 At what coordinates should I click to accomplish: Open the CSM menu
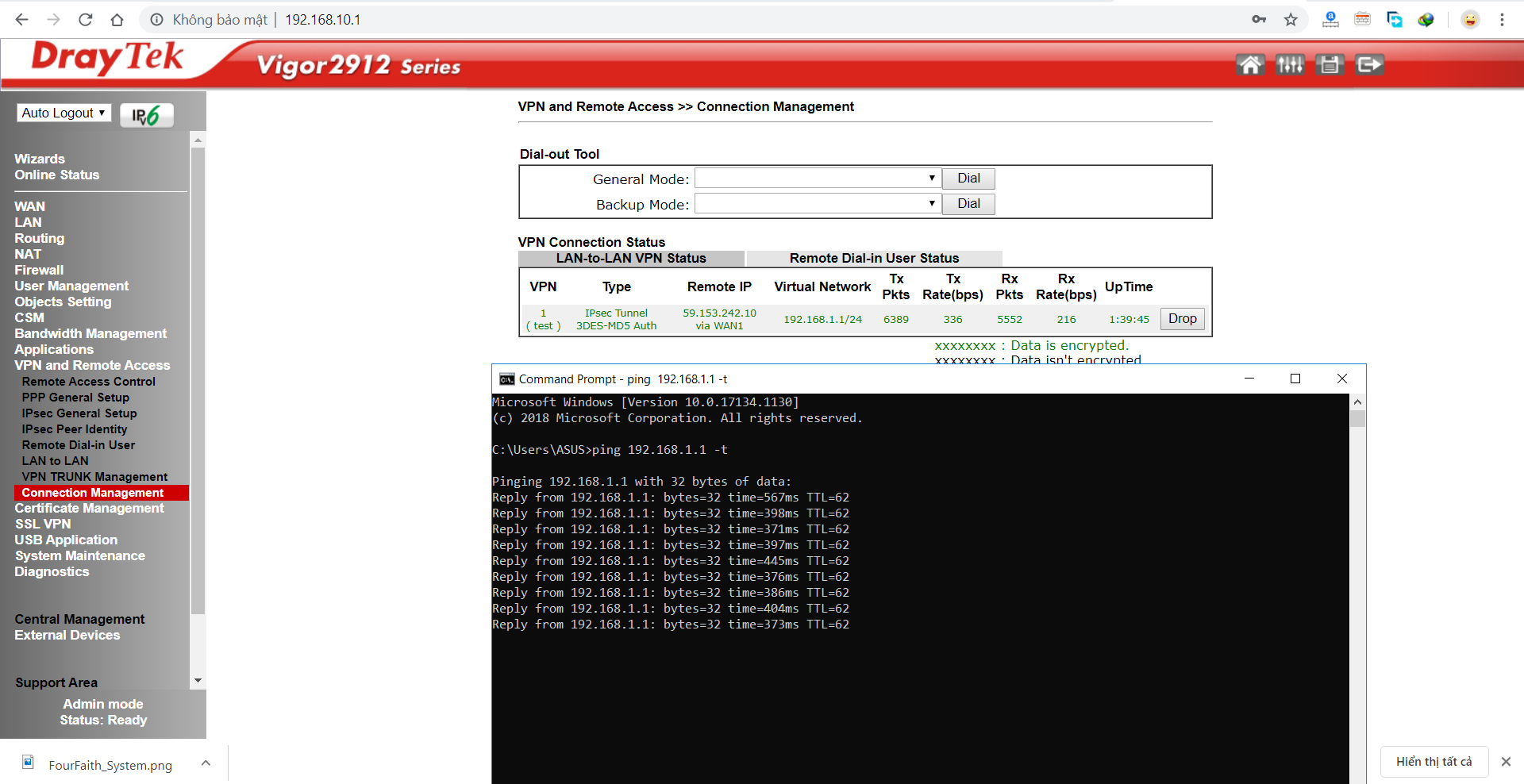tap(29, 317)
